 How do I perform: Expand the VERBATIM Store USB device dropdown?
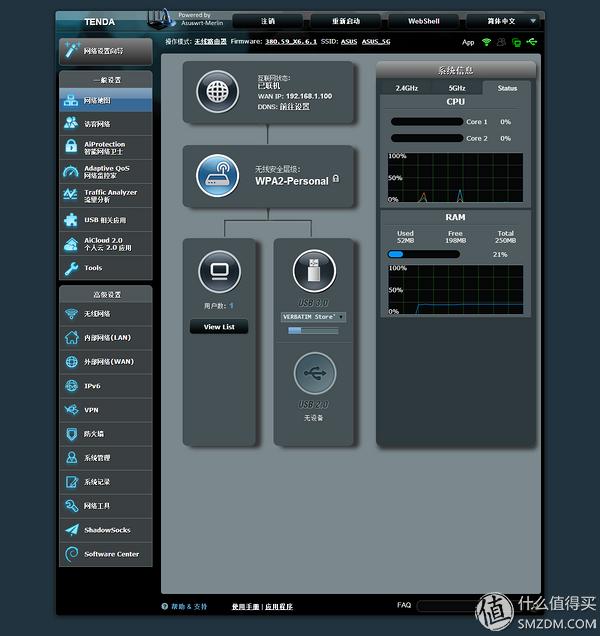pos(313,317)
